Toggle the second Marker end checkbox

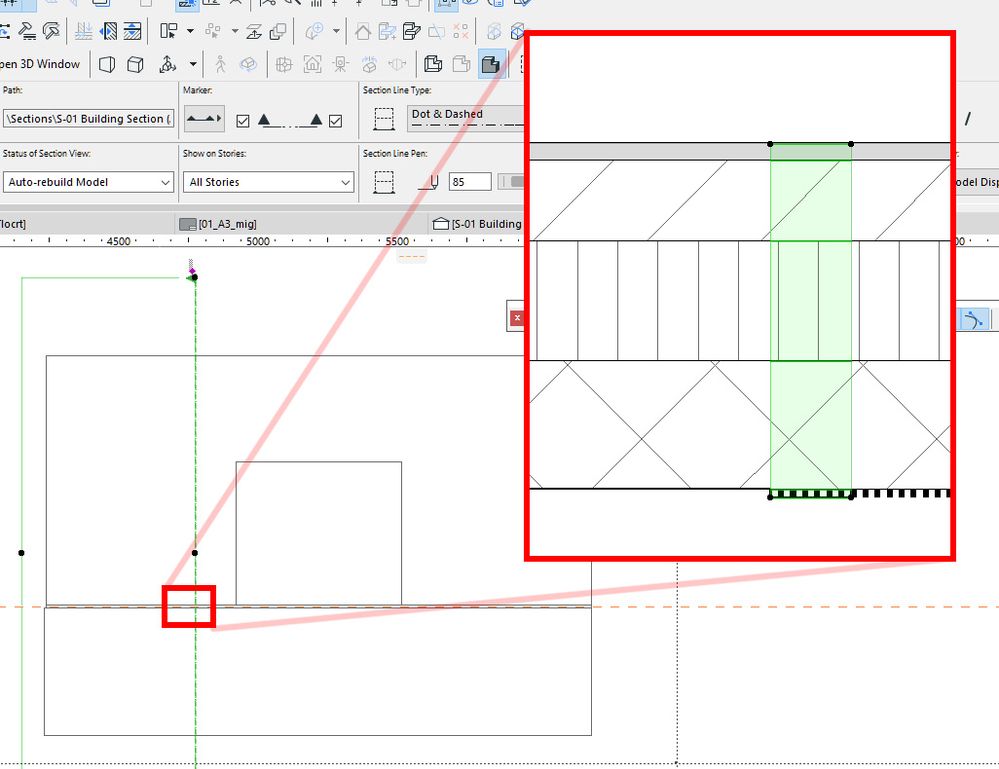pyautogui.click(x=336, y=121)
